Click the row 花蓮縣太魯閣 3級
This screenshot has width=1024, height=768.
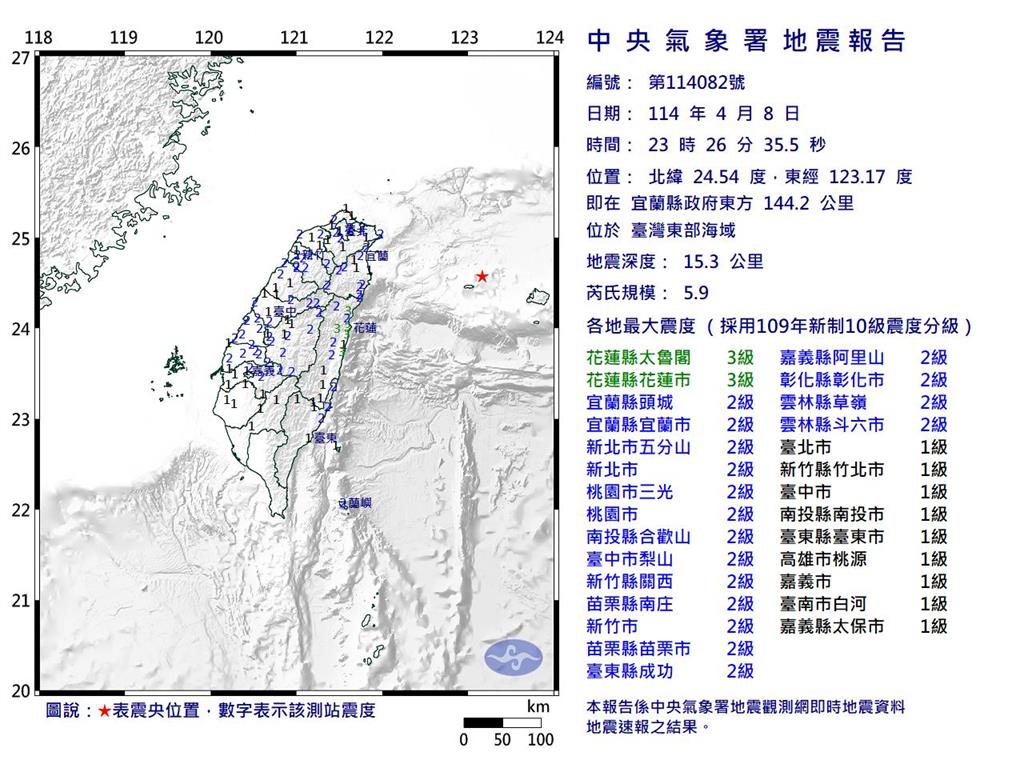pyautogui.click(x=670, y=358)
